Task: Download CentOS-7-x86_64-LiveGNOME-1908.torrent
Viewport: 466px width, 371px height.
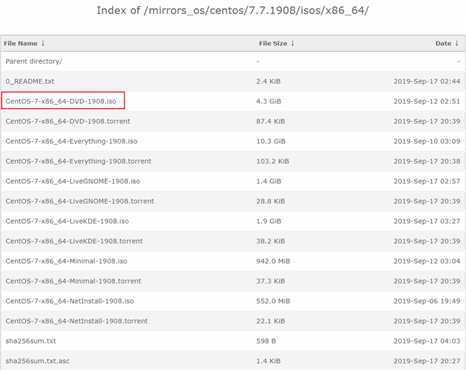Action: pos(80,201)
